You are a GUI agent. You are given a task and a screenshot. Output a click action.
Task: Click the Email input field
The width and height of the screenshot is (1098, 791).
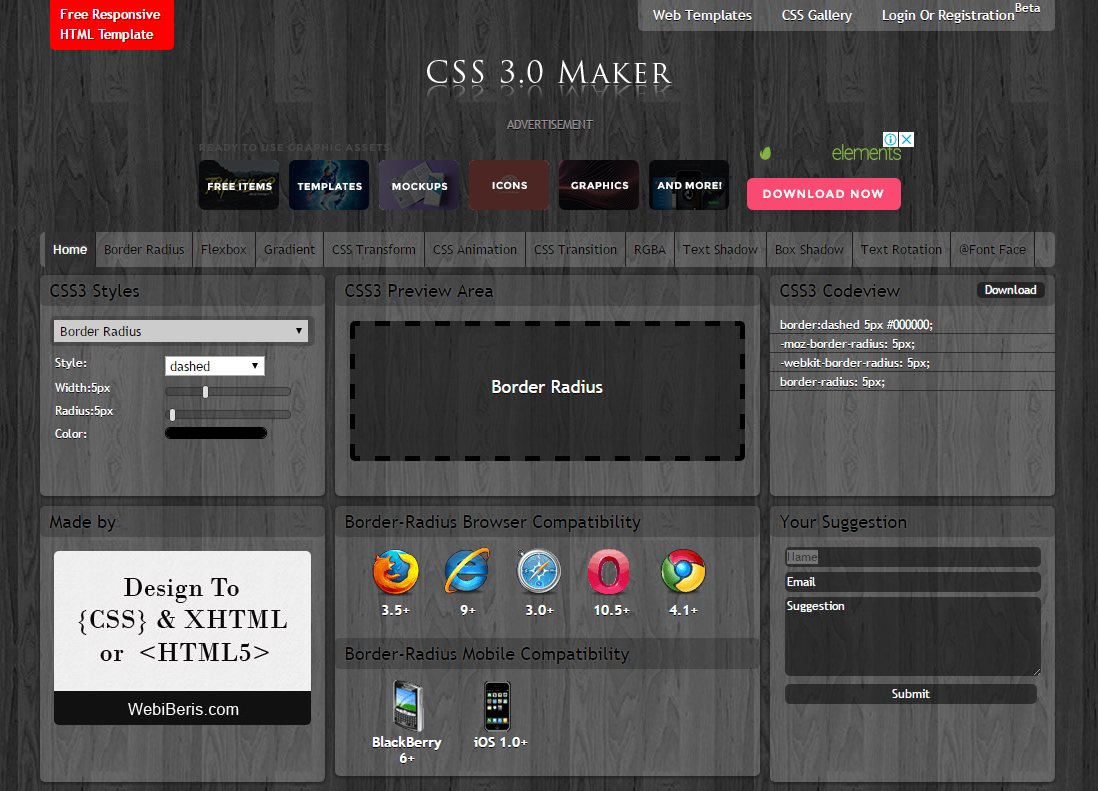912,582
